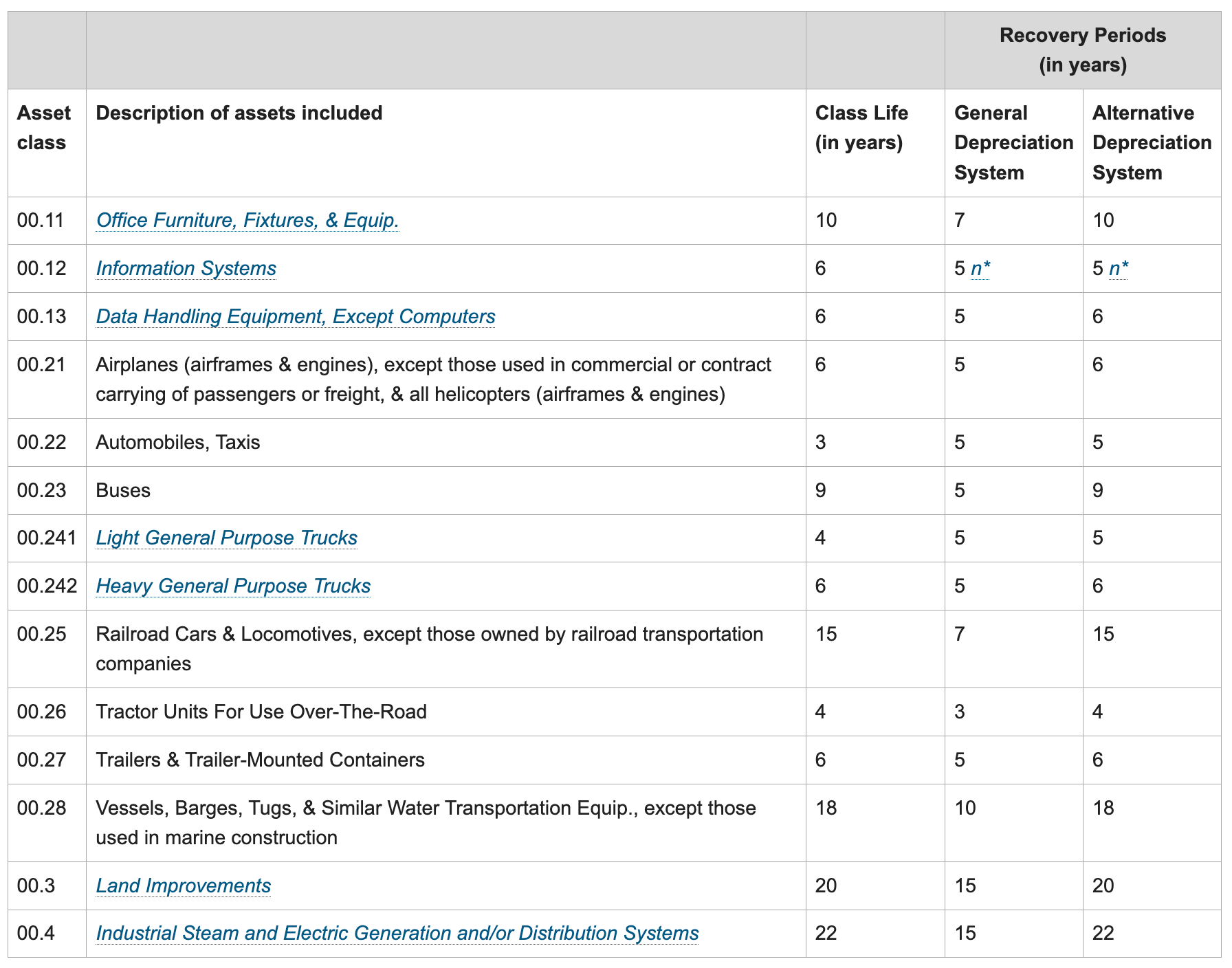
Task: Open the Information Systems link
Action: point(186,268)
